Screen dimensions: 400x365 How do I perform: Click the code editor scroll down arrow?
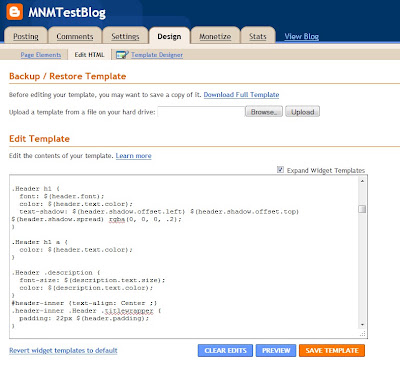tap(362, 325)
